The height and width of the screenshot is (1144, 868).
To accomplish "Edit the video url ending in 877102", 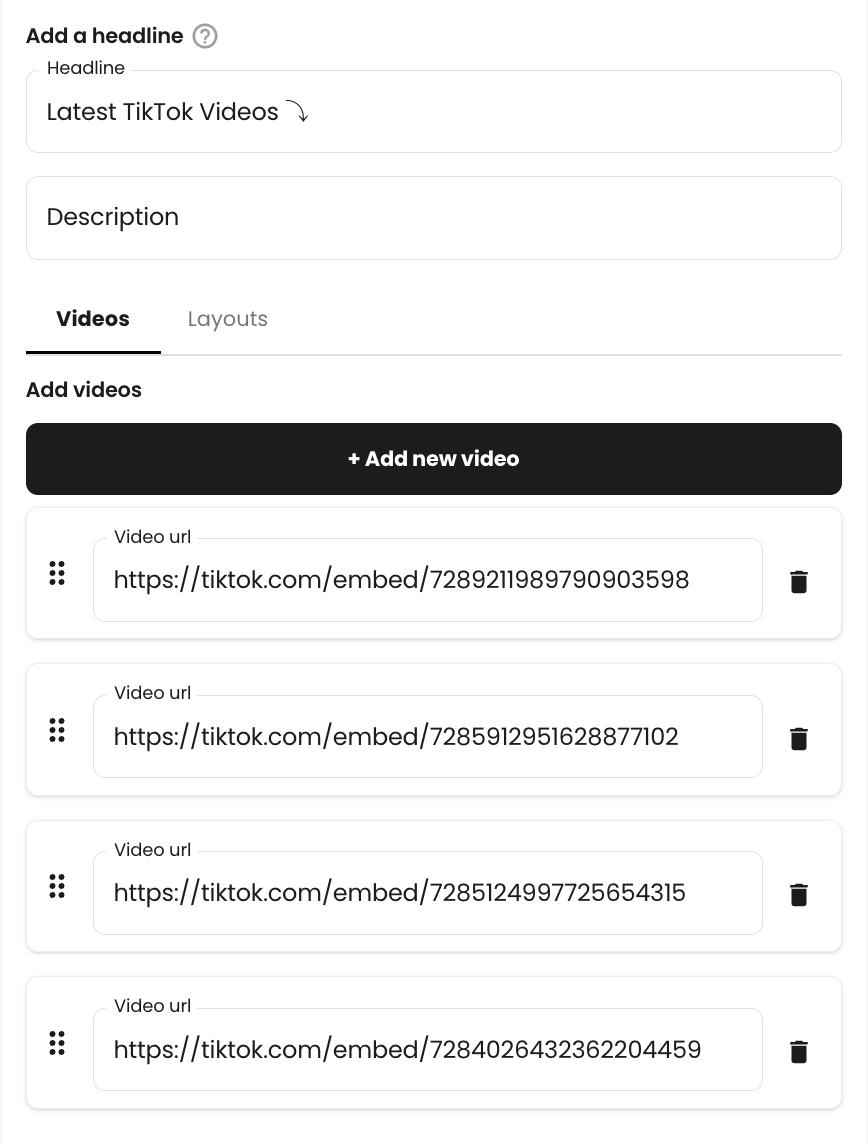I will [428, 736].
